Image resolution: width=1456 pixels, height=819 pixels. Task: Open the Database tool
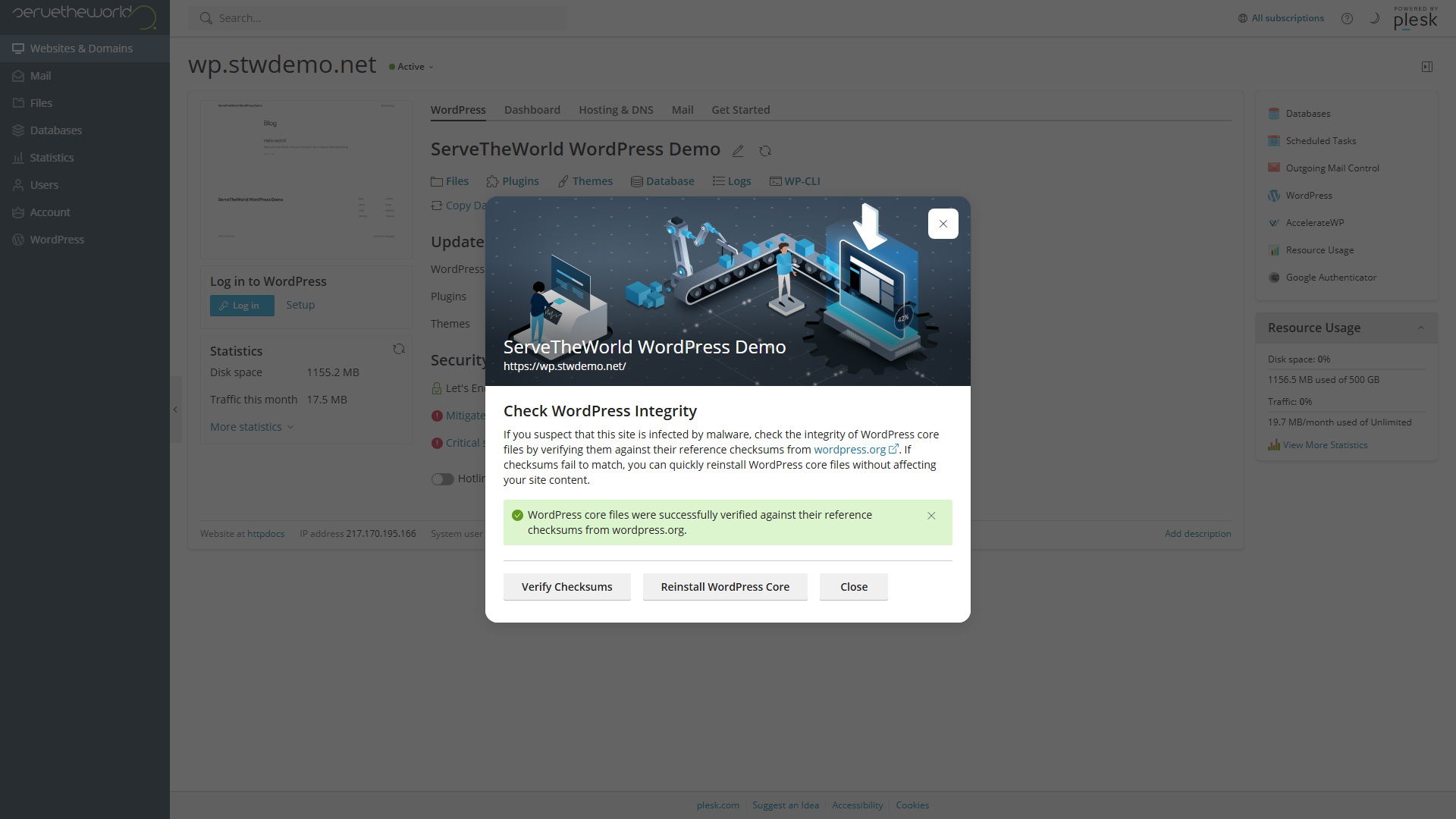(663, 181)
